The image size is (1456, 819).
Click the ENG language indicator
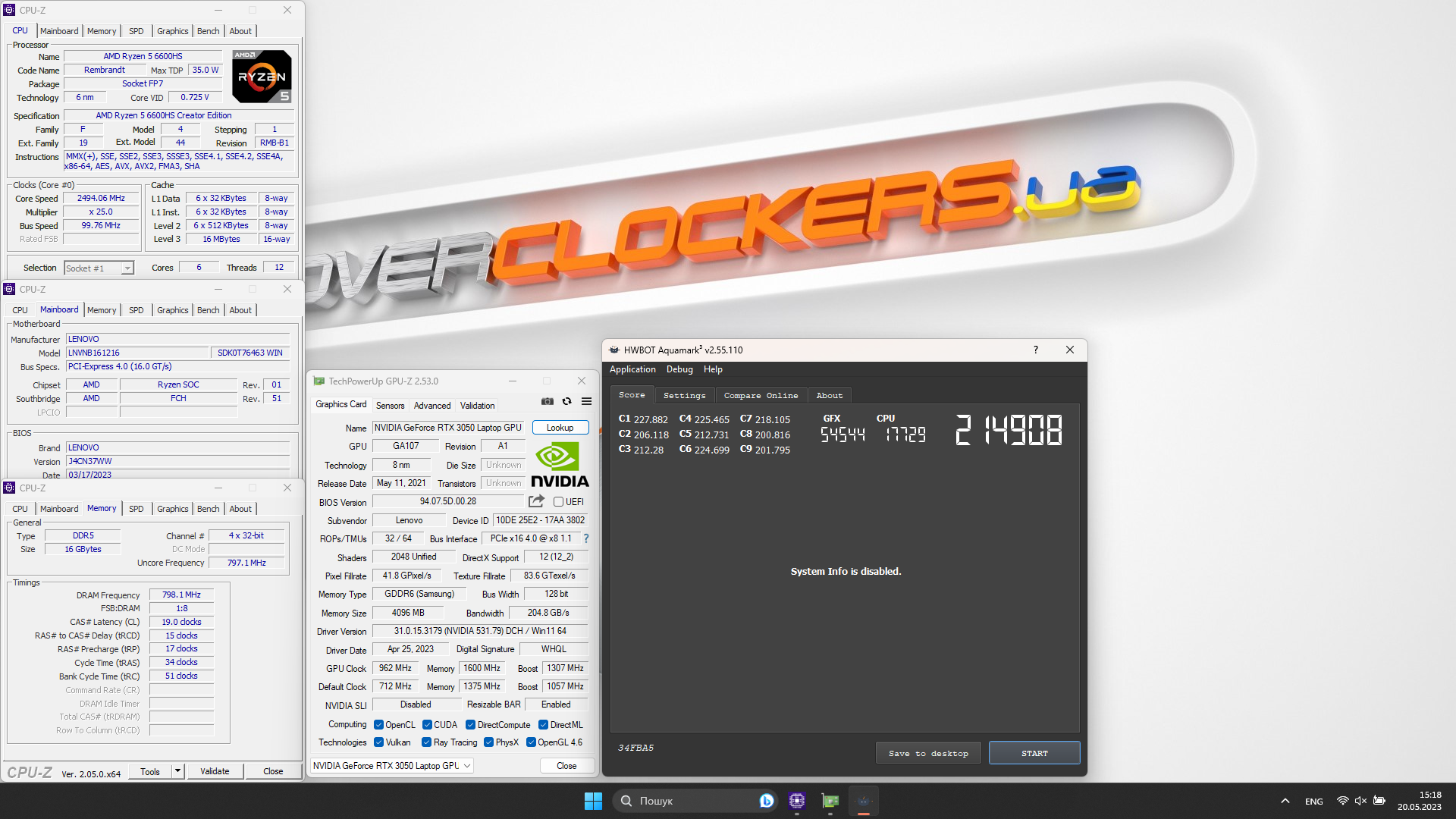[x=1314, y=801]
